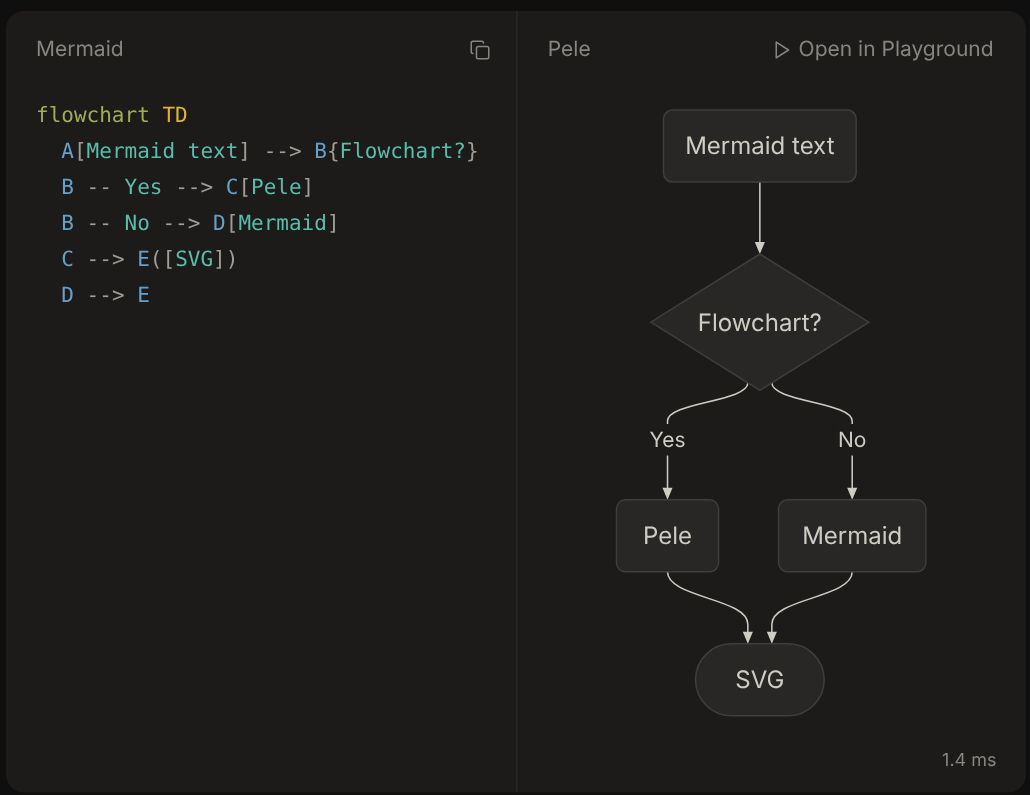Click the 'D --> E' code line
This screenshot has height=795, width=1030.
105,295
